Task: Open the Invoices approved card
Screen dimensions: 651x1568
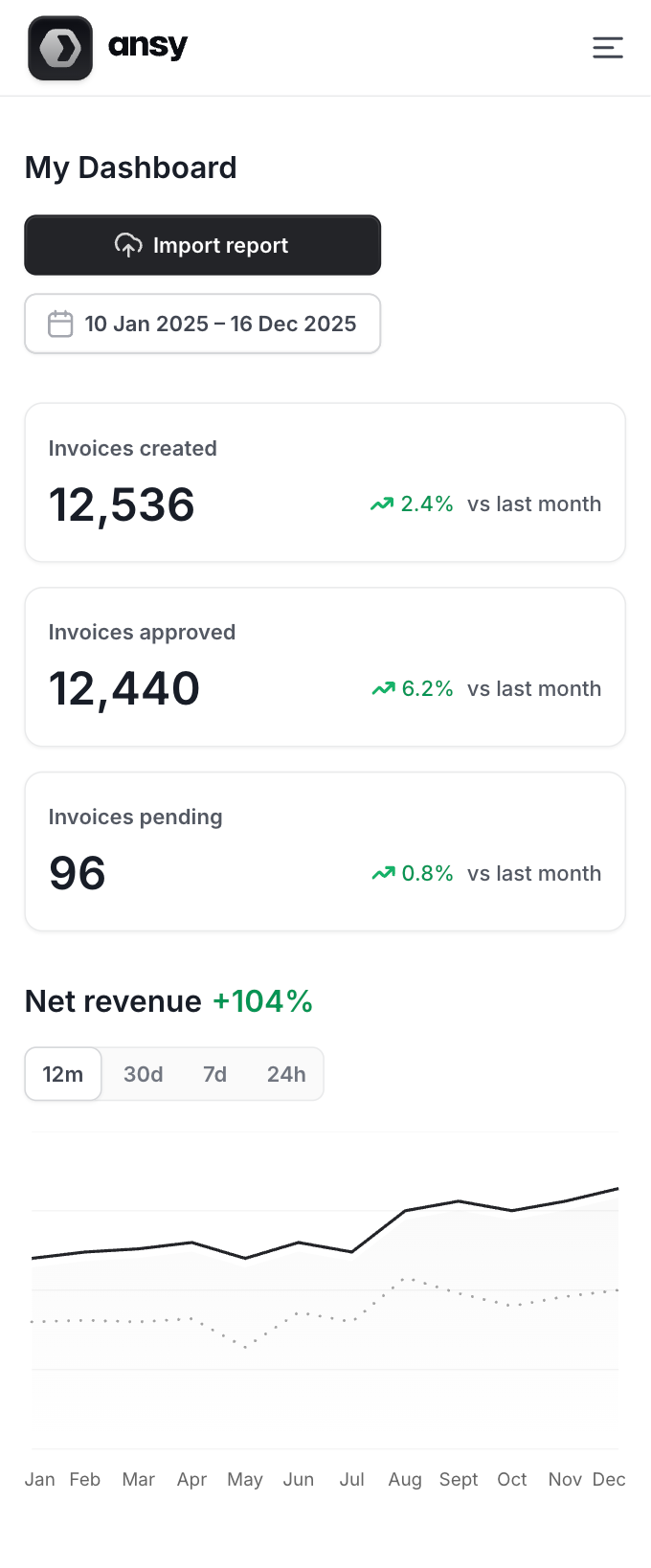Action: pyautogui.click(x=325, y=667)
